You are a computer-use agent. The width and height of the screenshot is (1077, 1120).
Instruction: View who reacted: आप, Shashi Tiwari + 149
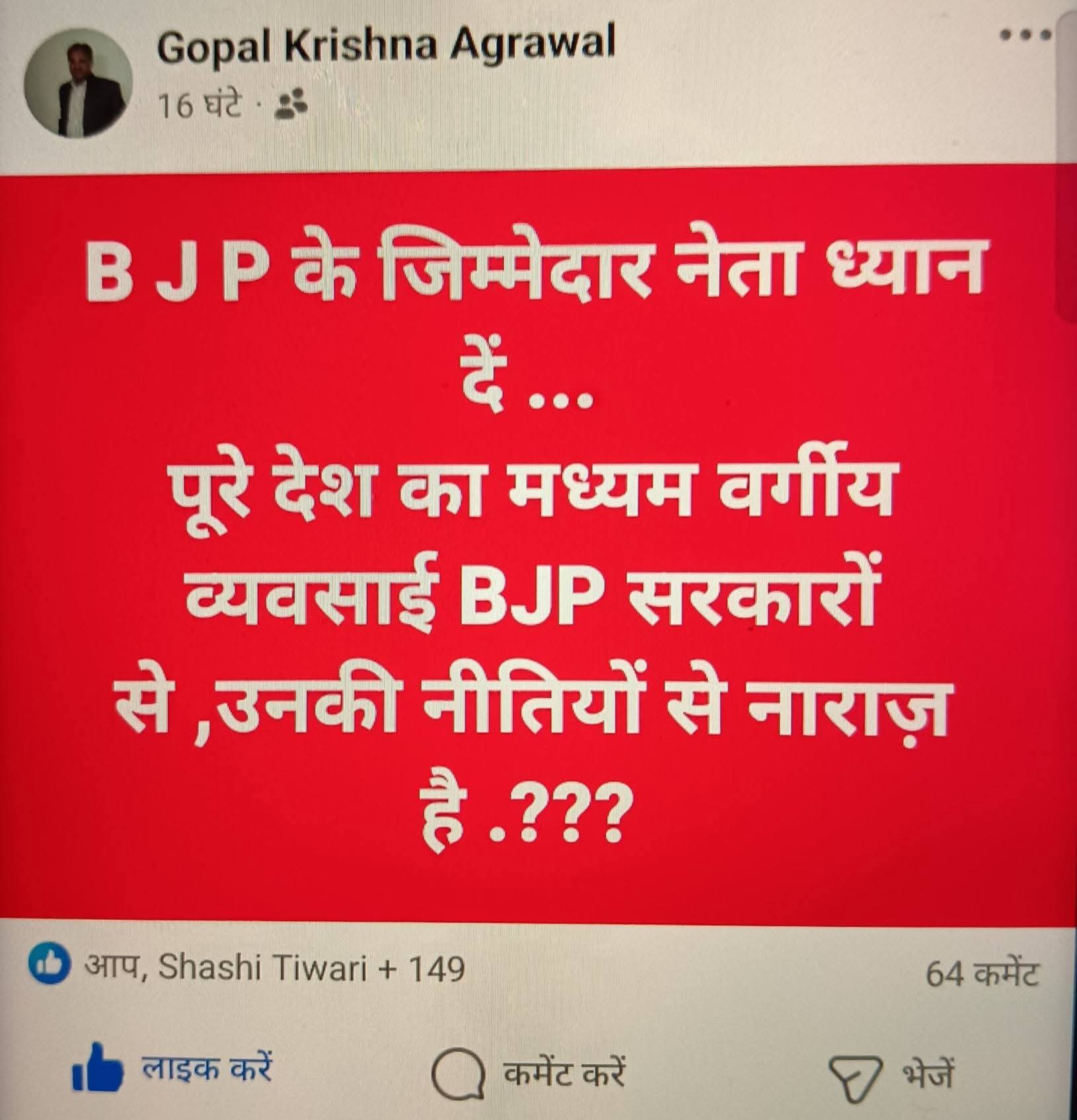click(274, 968)
